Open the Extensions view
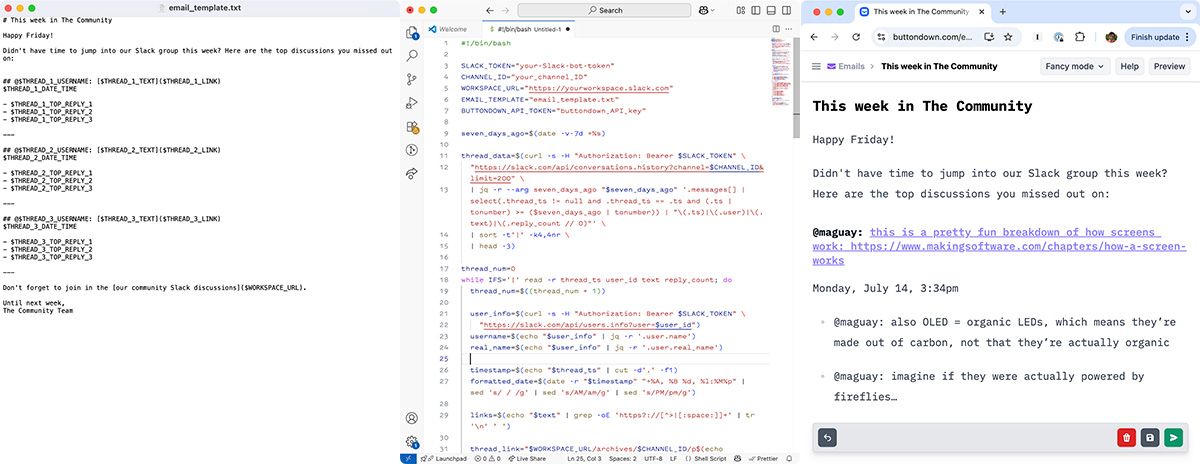Image resolution: width=1200 pixels, height=464 pixels. tap(411, 127)
